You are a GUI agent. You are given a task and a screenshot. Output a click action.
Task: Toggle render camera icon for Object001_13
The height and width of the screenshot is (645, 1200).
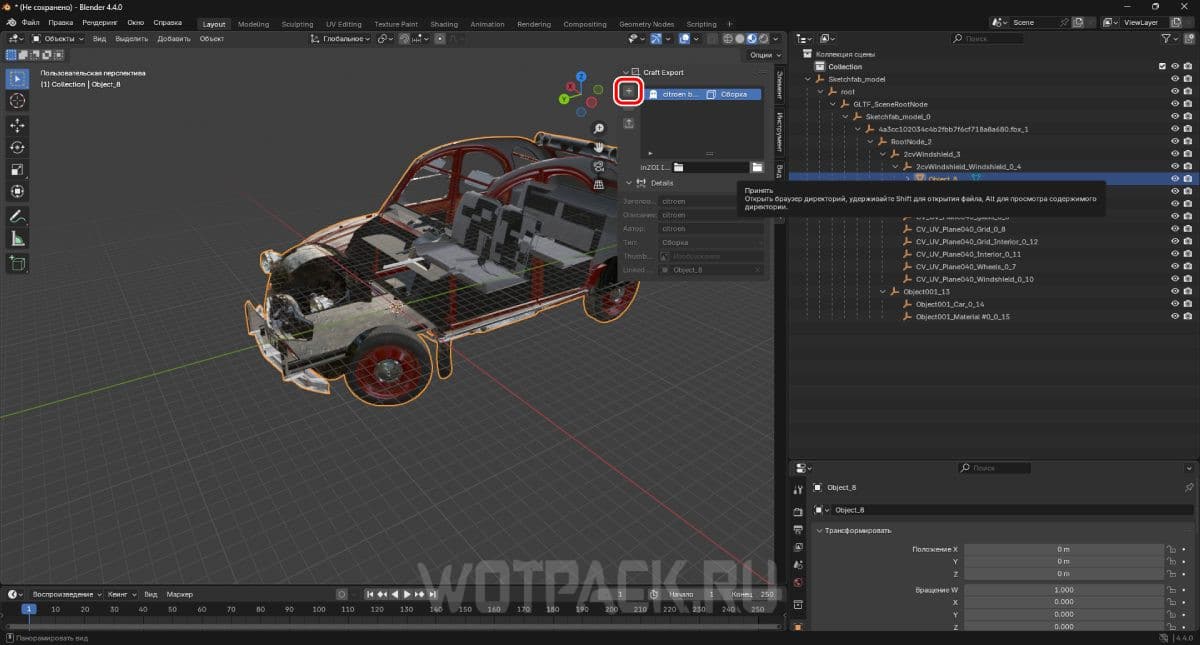tap(1187, 291)
